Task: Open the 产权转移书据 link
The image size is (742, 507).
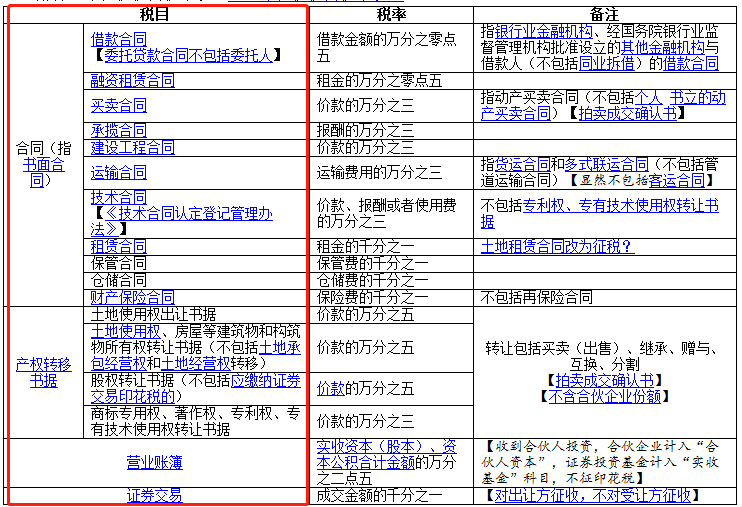Action: click(x=43, y=373)
